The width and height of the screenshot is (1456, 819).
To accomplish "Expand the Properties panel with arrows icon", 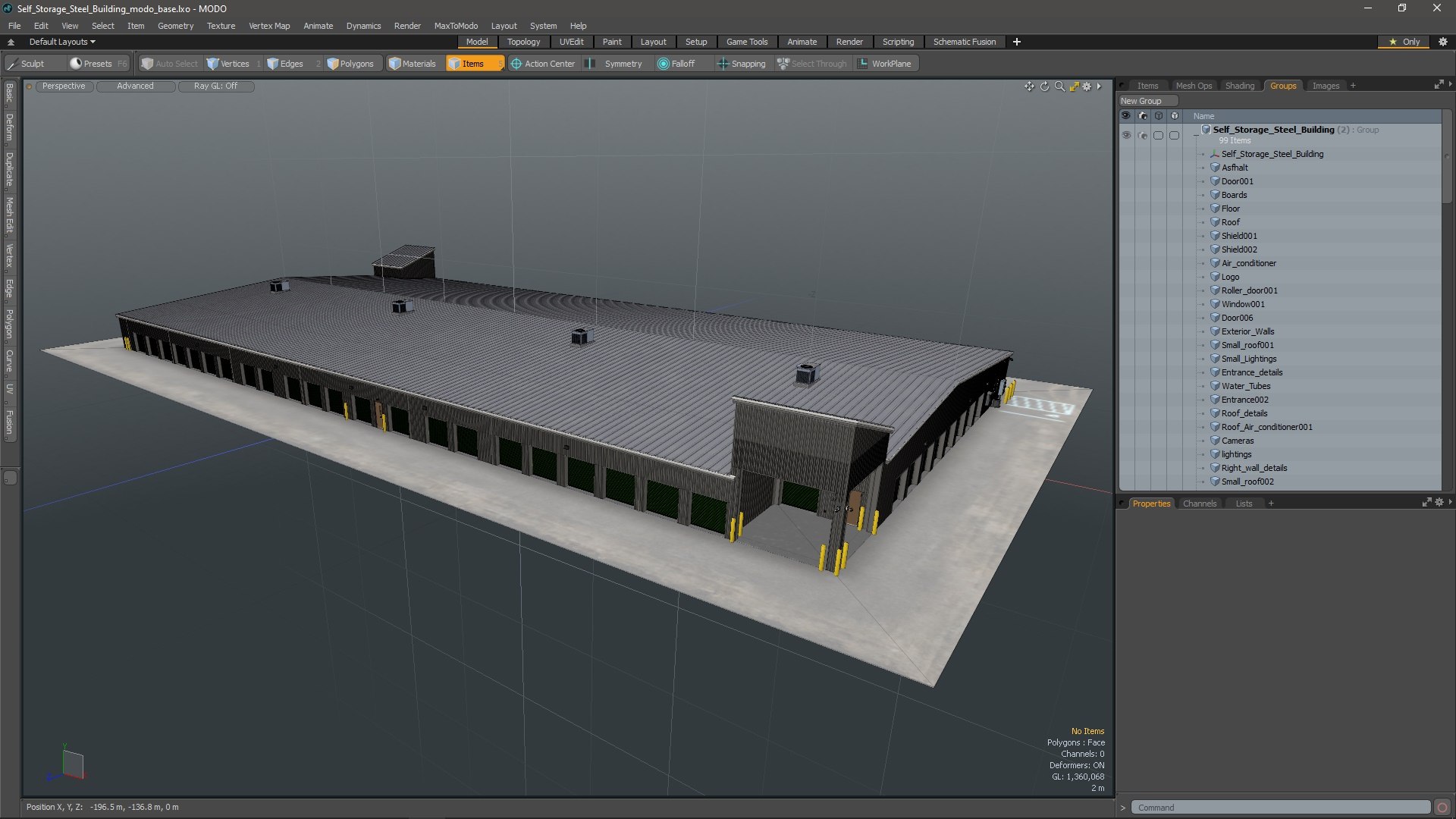I will pyautogui.click(x=1426, y=502).
